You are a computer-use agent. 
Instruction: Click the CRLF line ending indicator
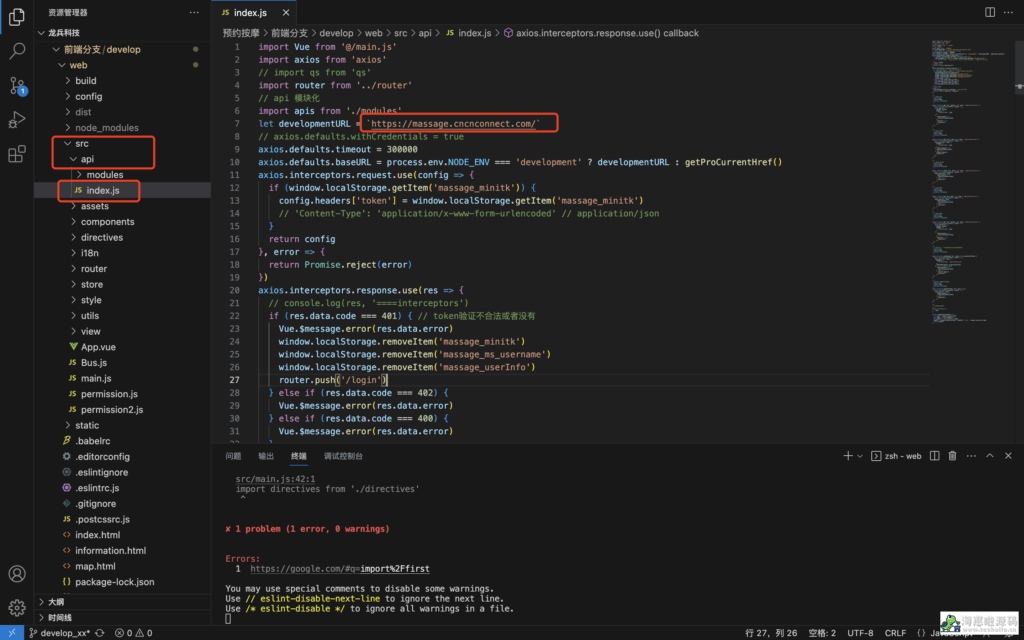pos(895,633)
